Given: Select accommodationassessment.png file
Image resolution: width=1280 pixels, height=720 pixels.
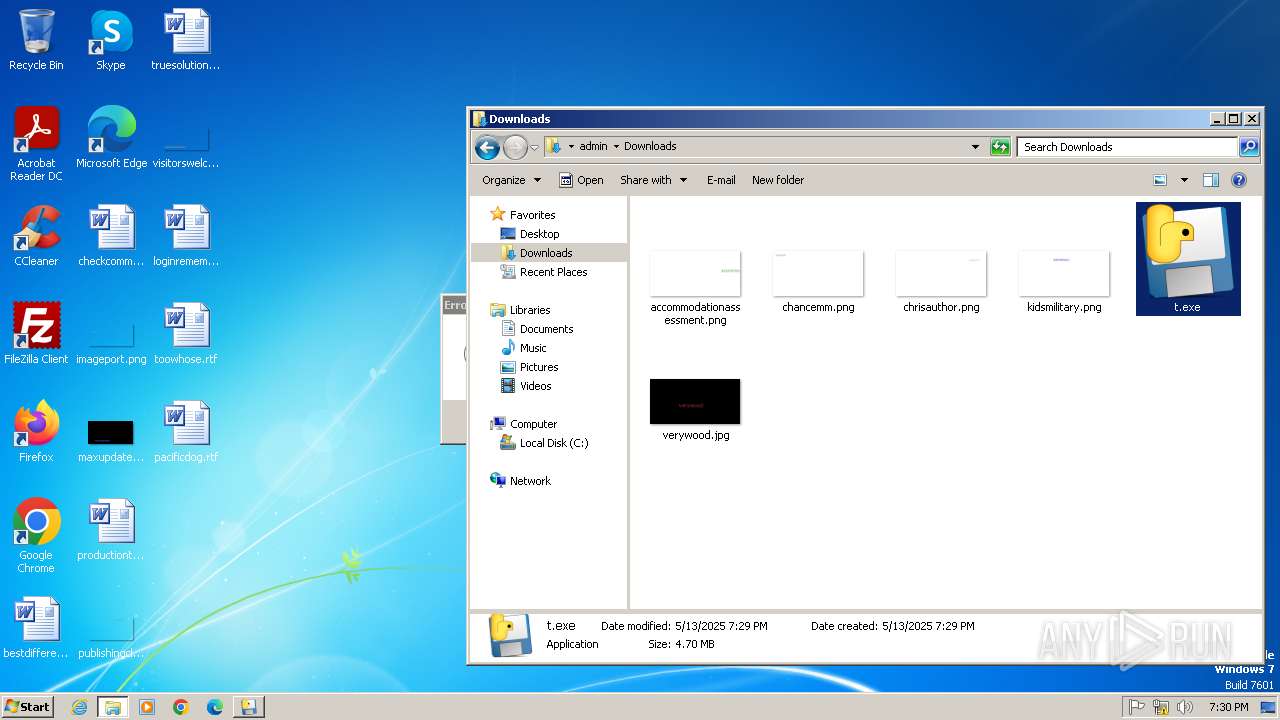Looking at the screenshot, I should (695, 288).
